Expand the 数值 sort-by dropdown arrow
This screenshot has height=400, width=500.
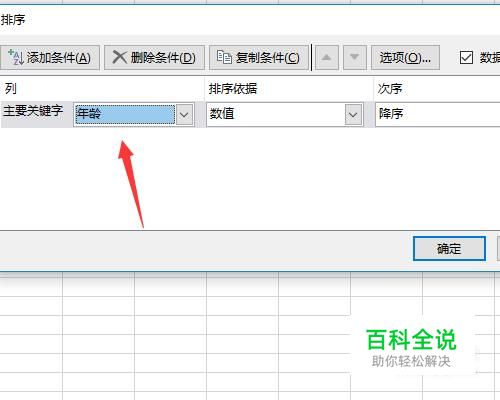353,114
